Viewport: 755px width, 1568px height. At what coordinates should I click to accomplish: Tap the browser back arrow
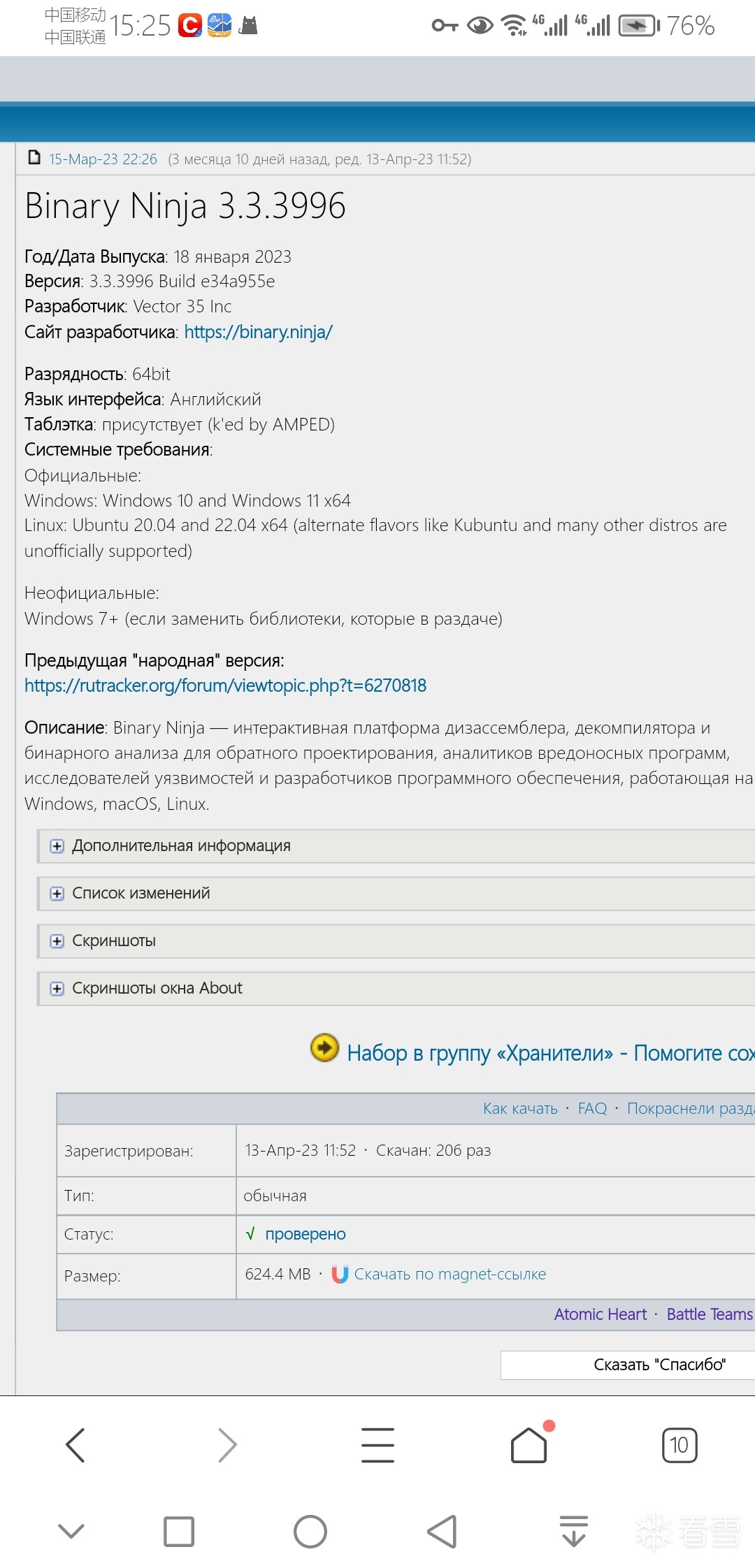pyautogui.click(x=75, y=1445)
